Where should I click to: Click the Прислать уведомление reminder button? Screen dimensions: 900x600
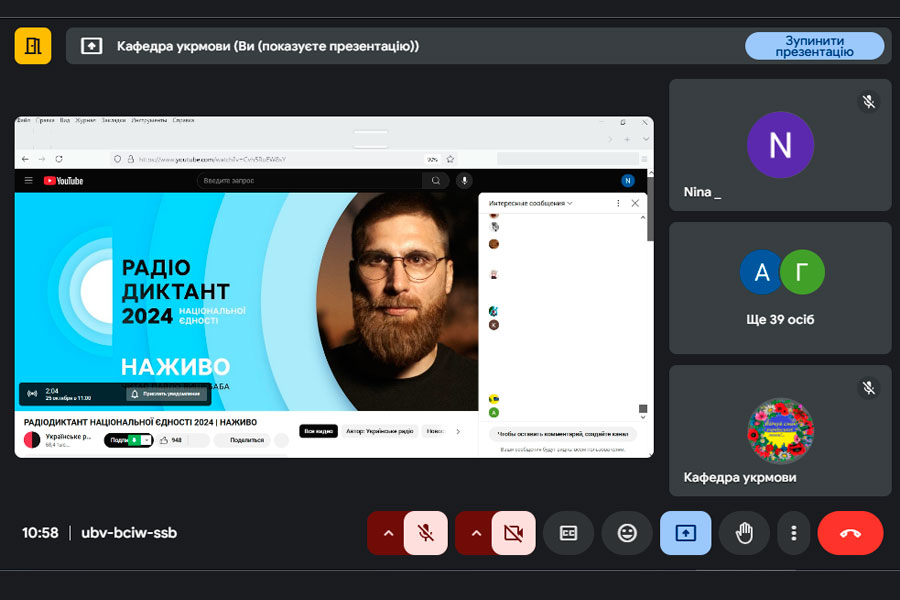pos(166,394)
